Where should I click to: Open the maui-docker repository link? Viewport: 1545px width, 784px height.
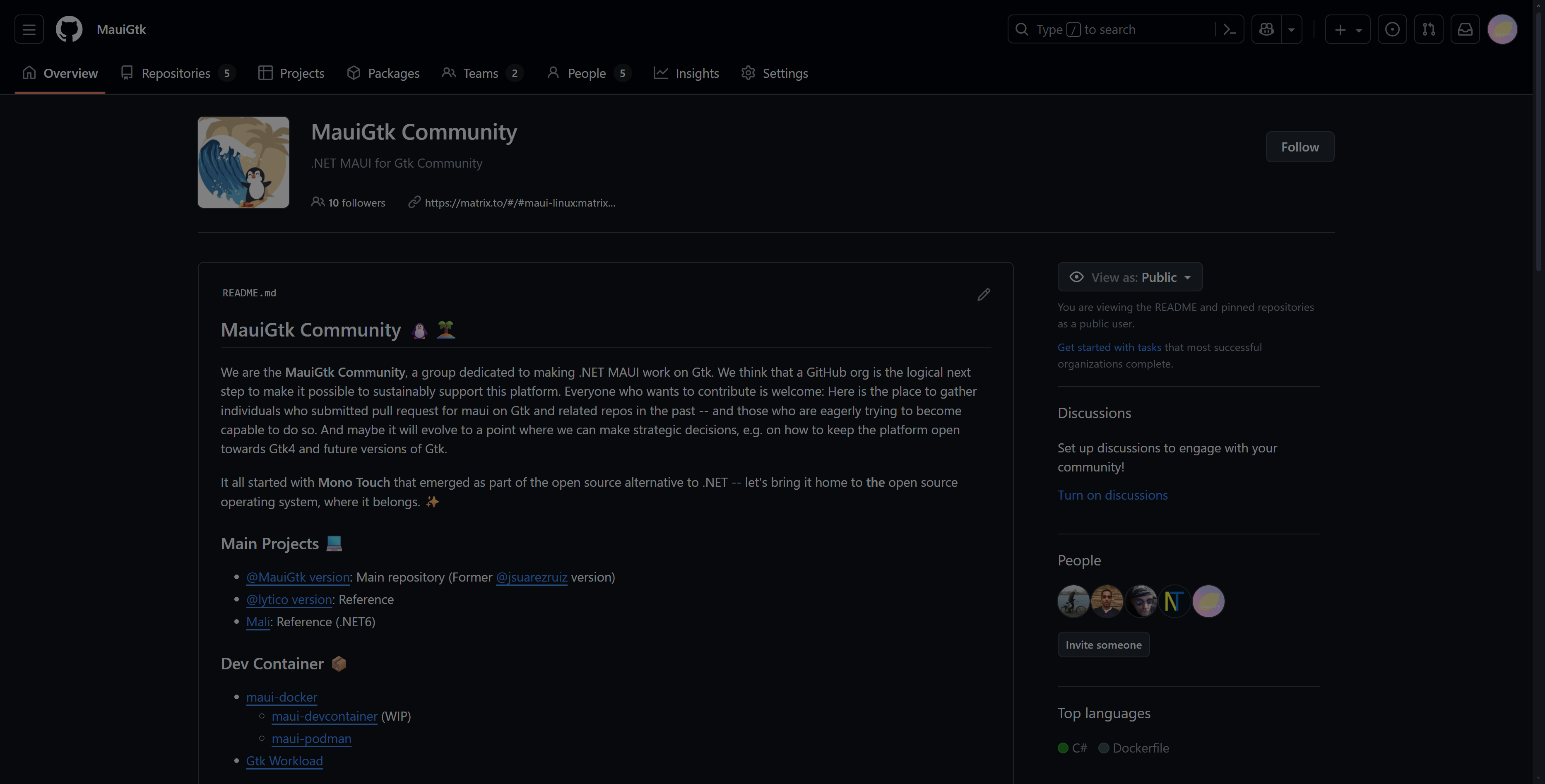pos(281,697)
